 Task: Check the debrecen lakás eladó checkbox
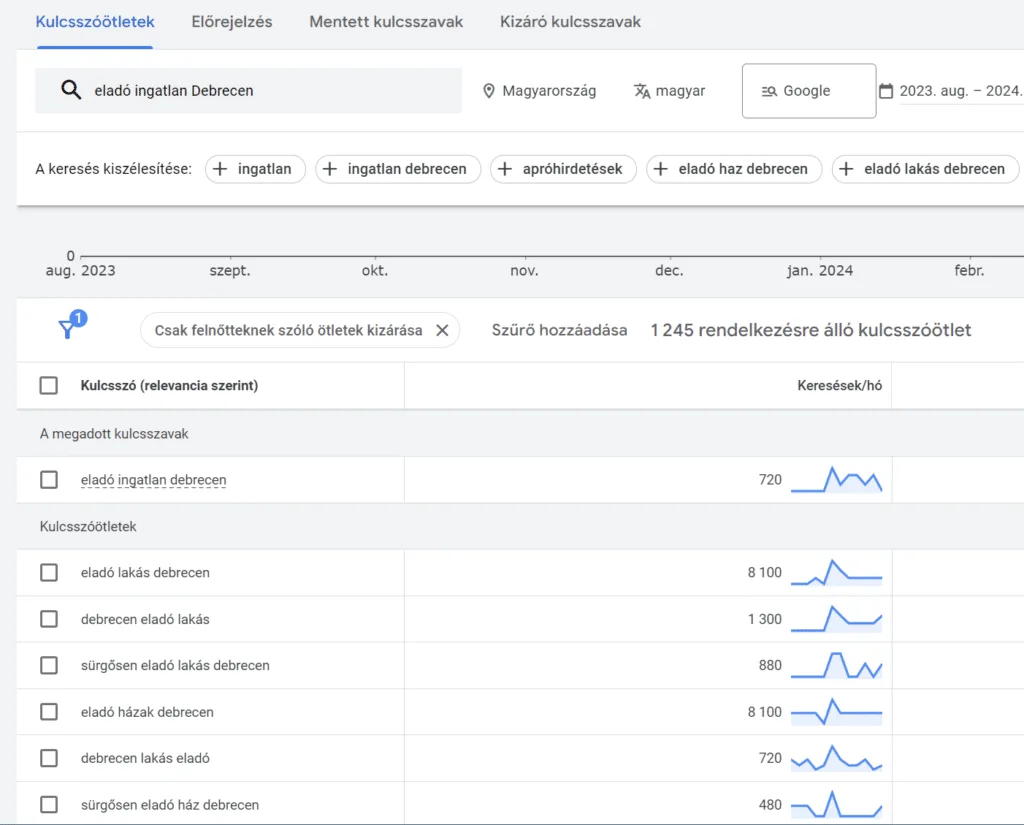point(49,758)
